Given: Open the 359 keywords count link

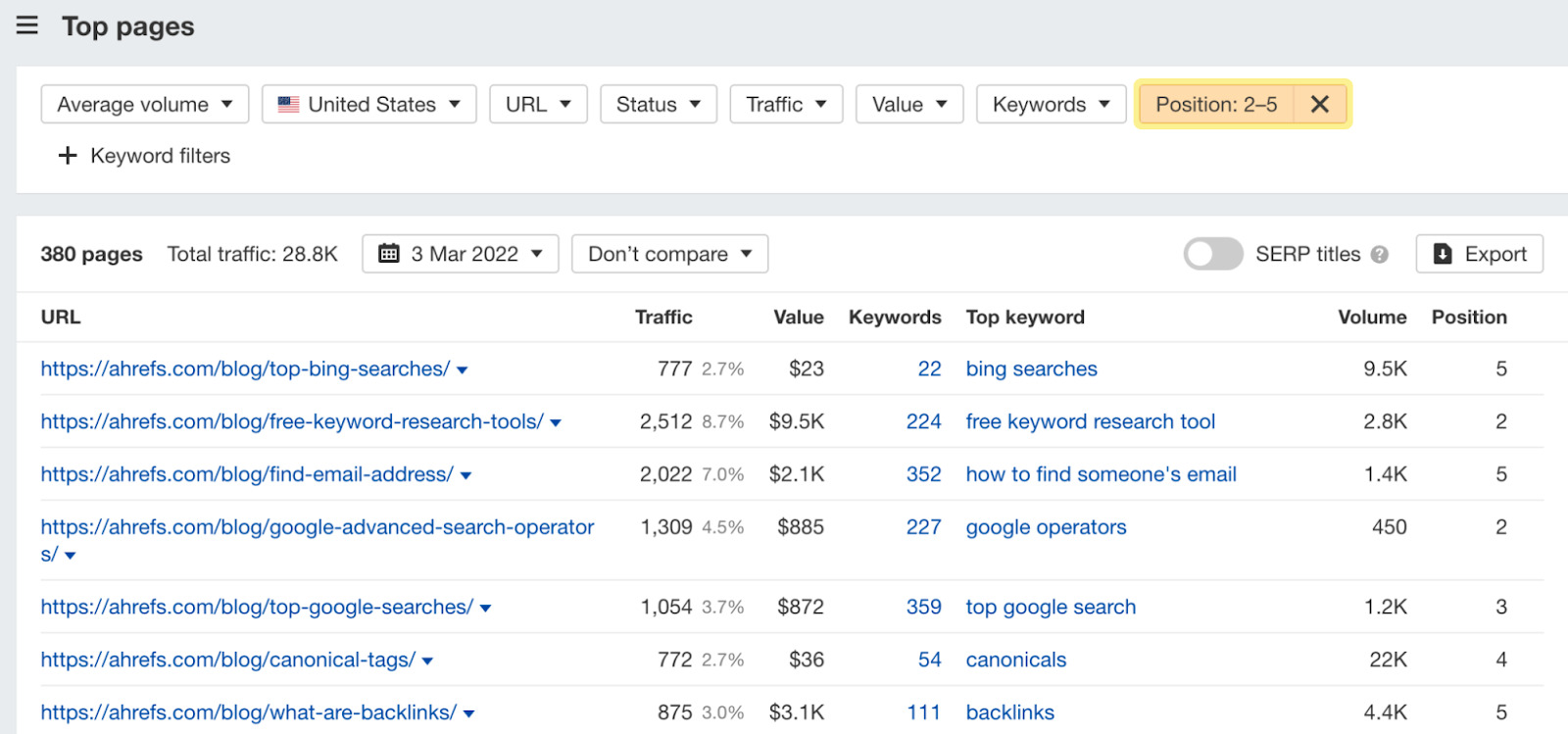Looking at the screenshot, I should [x=924, y=607].
